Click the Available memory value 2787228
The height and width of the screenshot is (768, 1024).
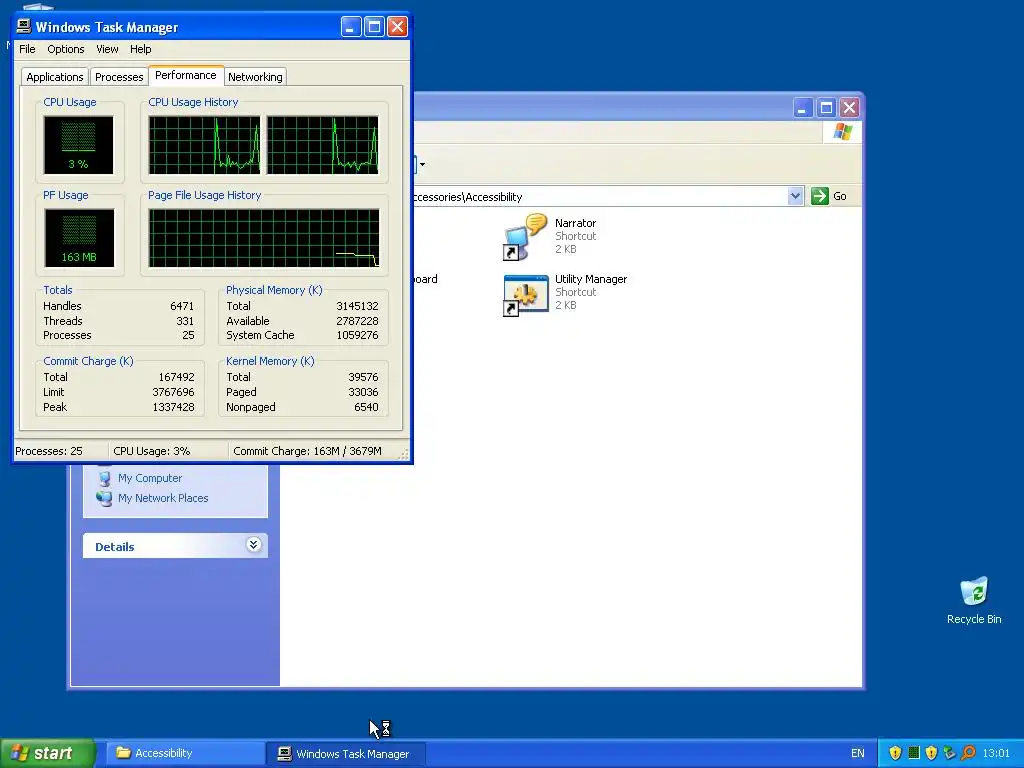[x=357, y=321]
